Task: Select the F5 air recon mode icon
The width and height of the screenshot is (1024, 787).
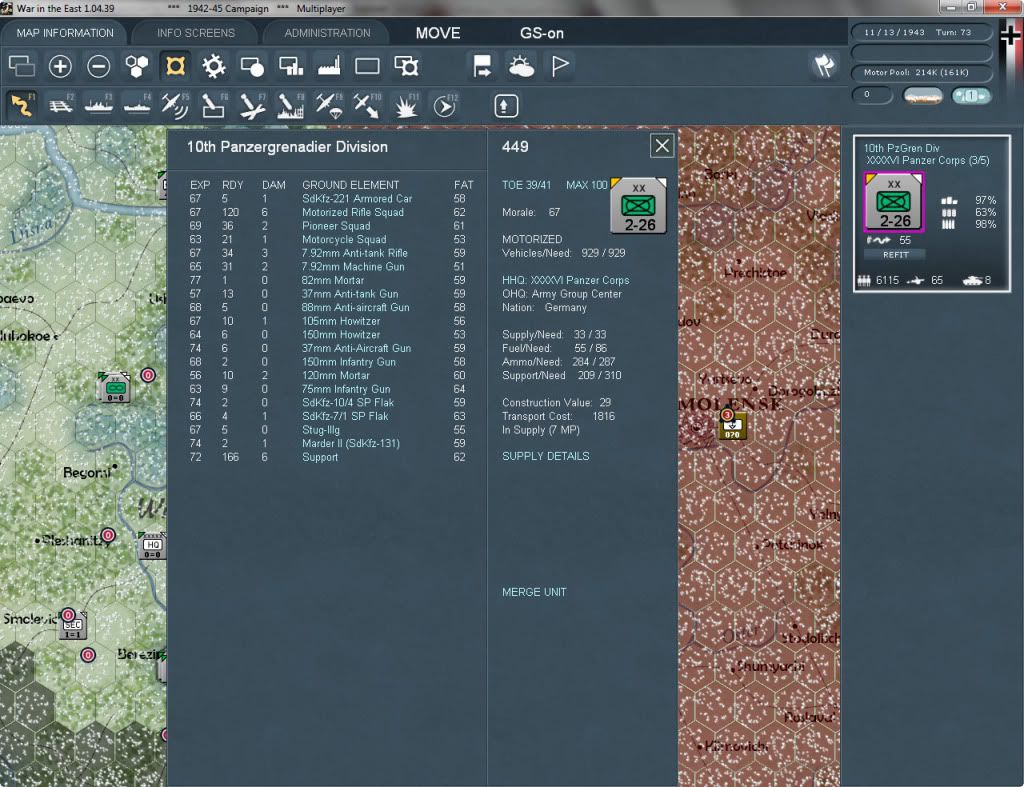Action: click(175, 105)
